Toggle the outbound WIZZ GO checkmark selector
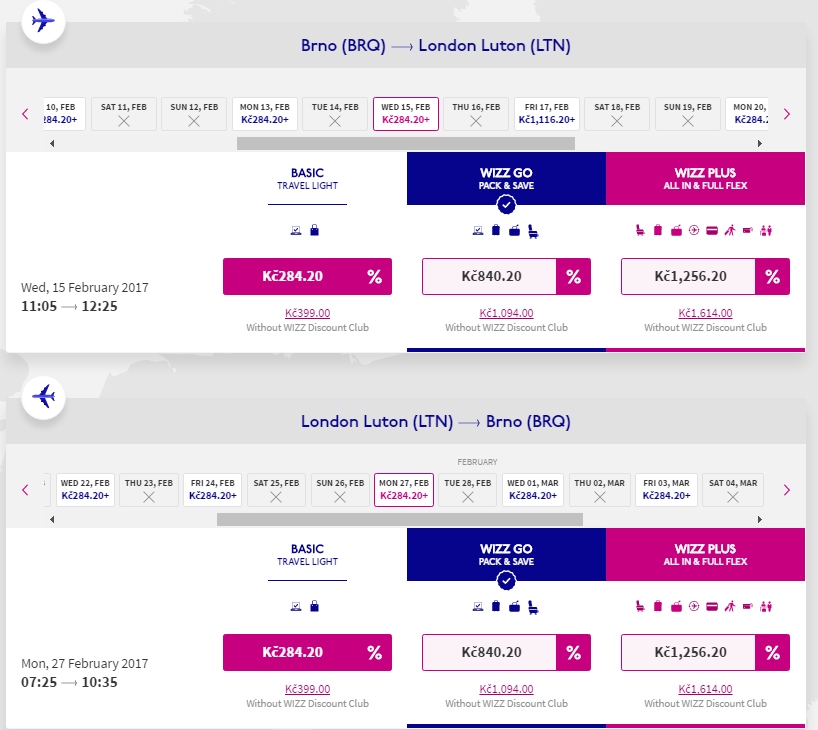The width and height of the screenshot is (818, 730). [506, 205]
